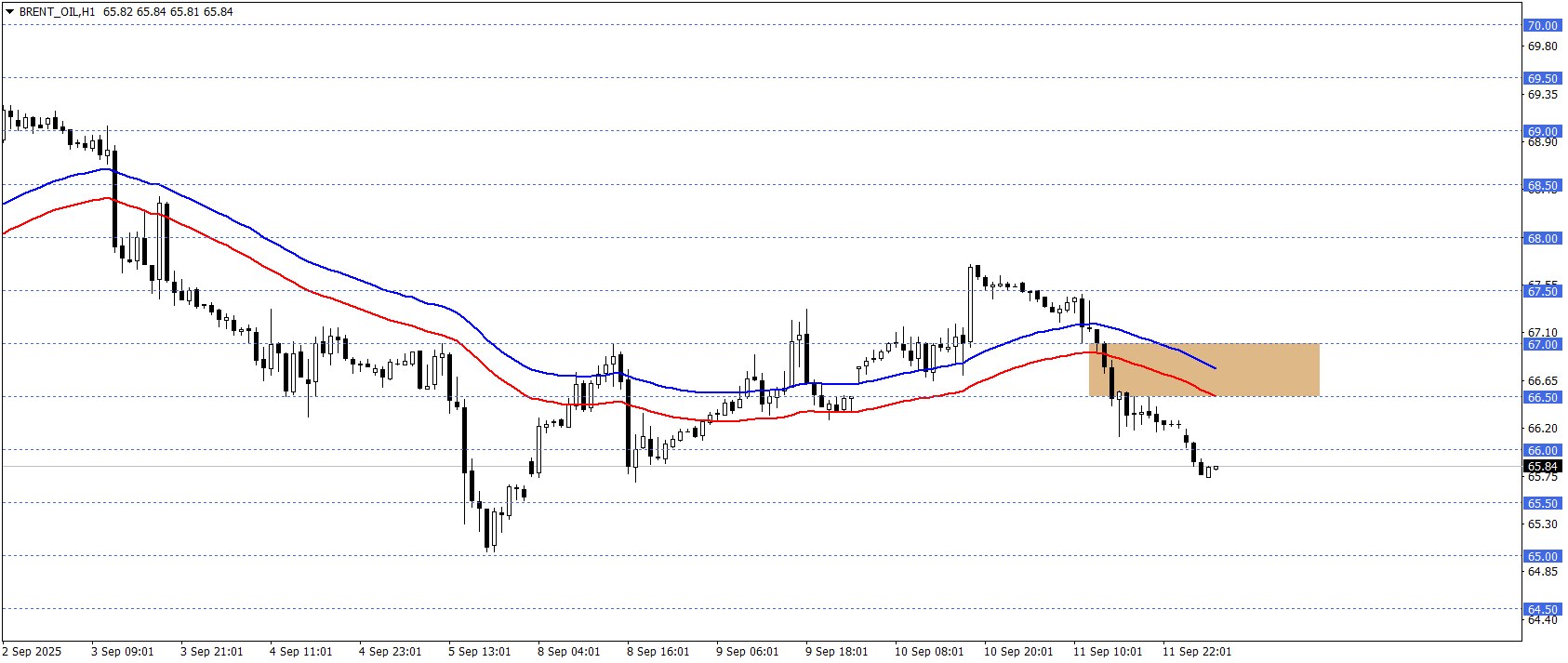Click the 65.30 price scale value

pyautogui.click(x=1542, y=524)
